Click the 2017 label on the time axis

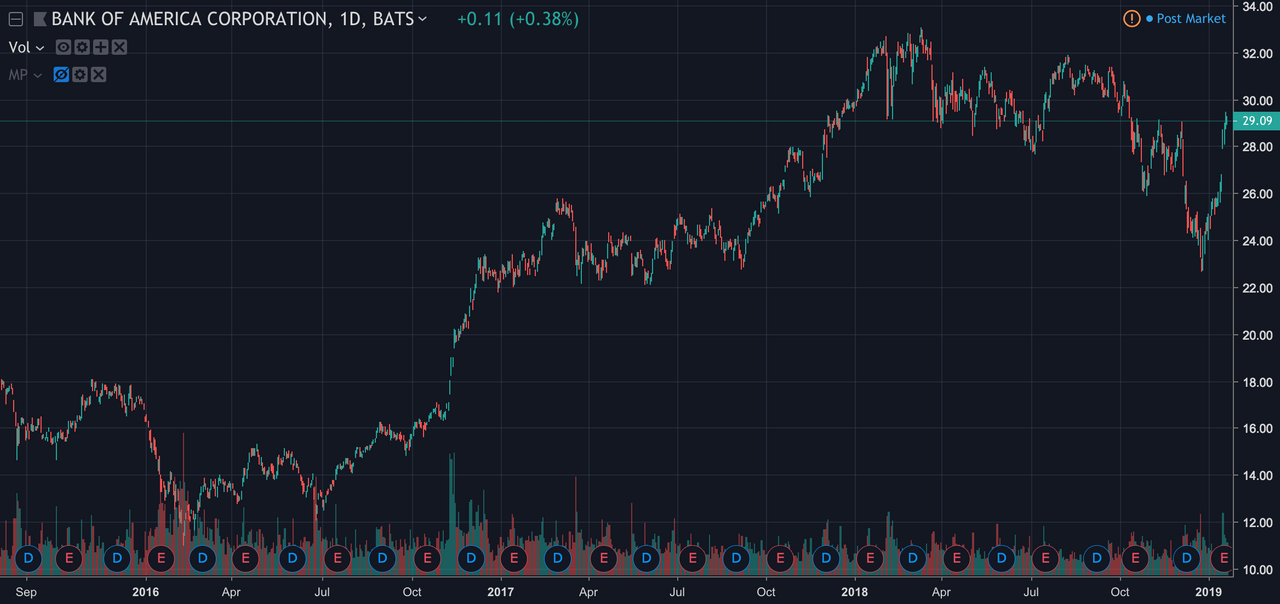(499, 592)
